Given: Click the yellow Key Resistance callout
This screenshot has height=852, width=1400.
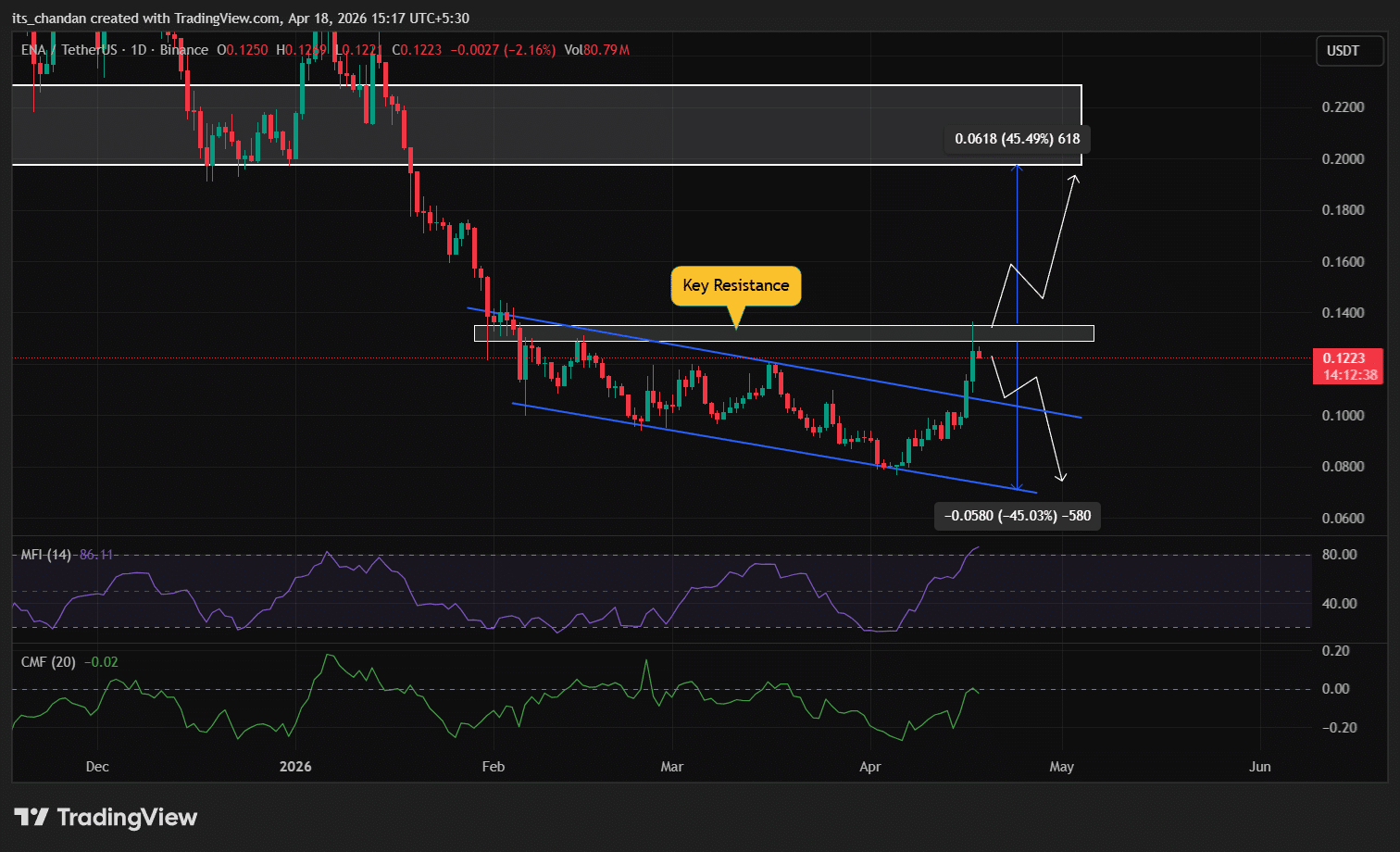Looking at the screenshot, I should click(x=735, y=285).
